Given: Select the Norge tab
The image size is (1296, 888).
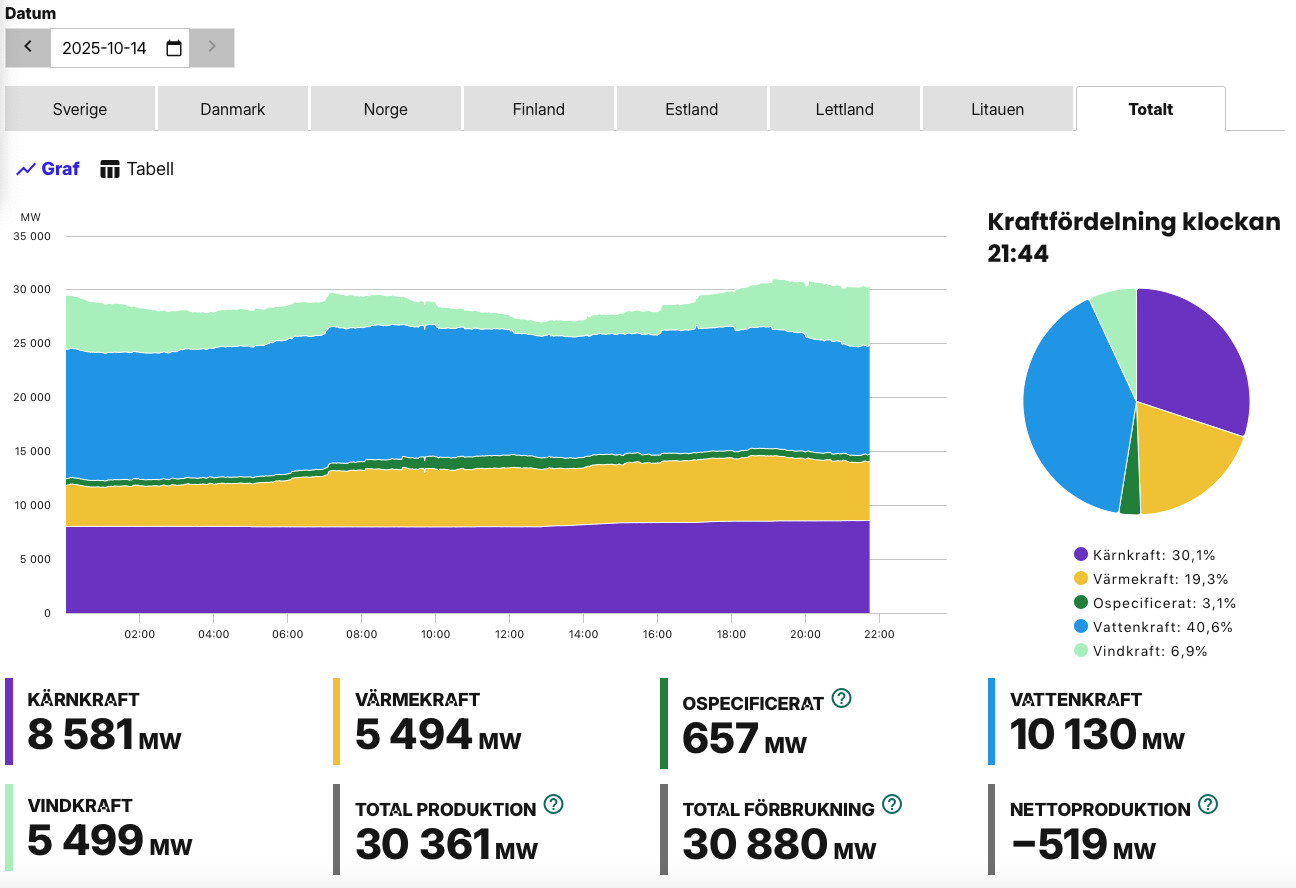Looking at the screenshot, I should (x=386, y=109).
